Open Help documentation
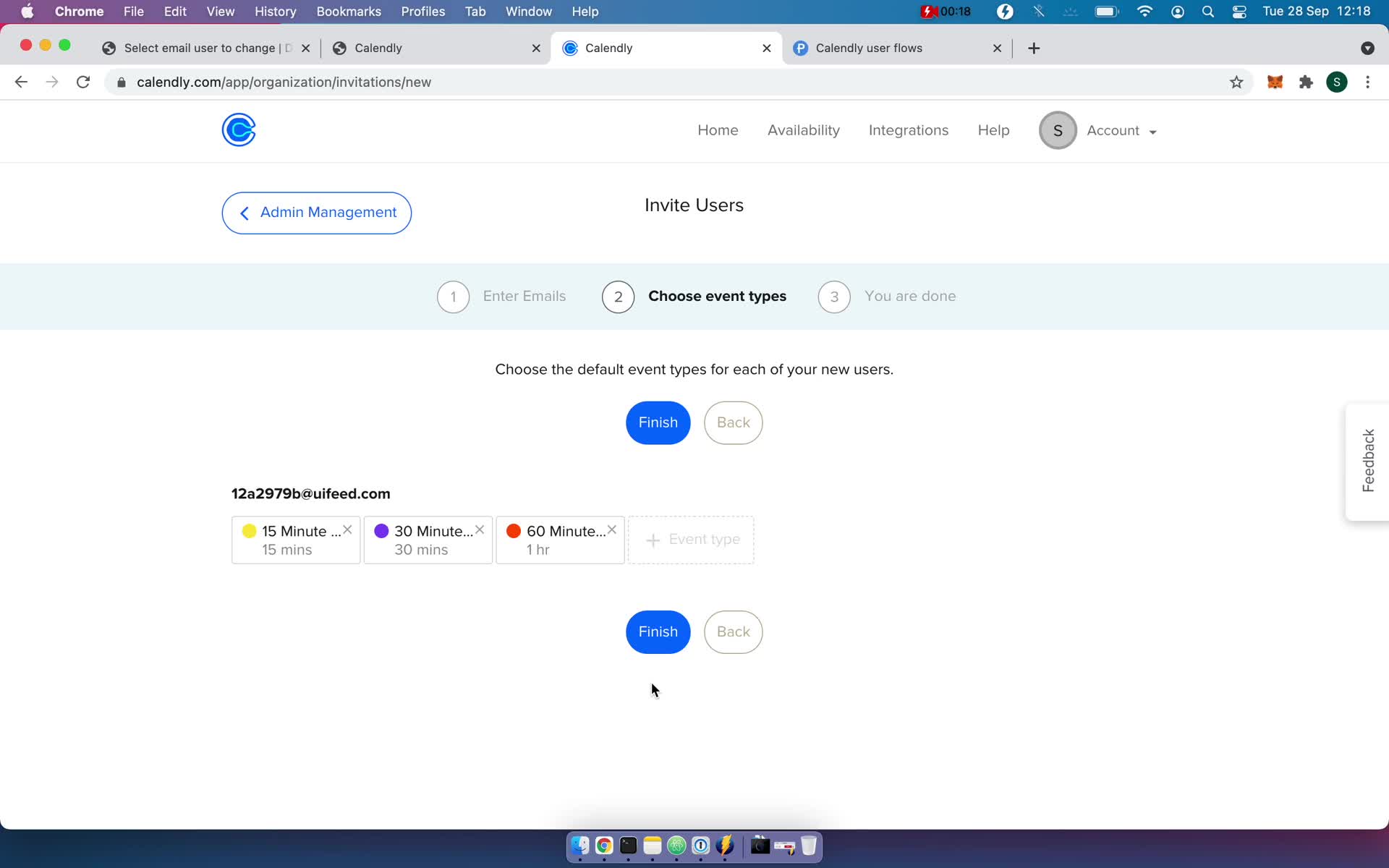This screenshot has width=1389, height=868. point(993,130)
